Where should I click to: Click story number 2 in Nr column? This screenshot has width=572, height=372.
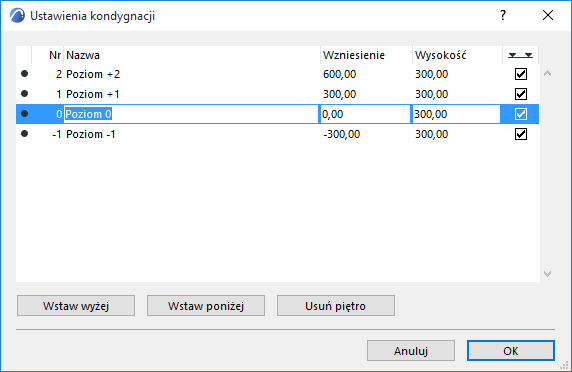click(x=59, y=74)
